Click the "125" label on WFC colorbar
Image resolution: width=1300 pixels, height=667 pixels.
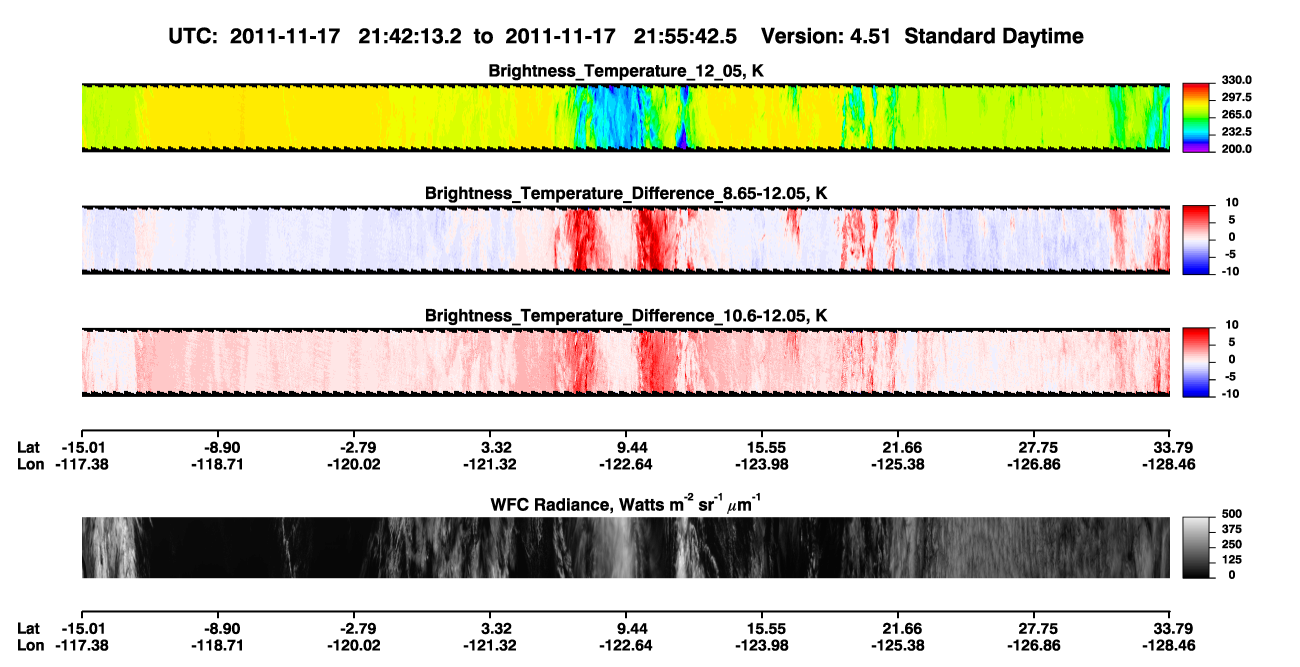pos(1233,561)
